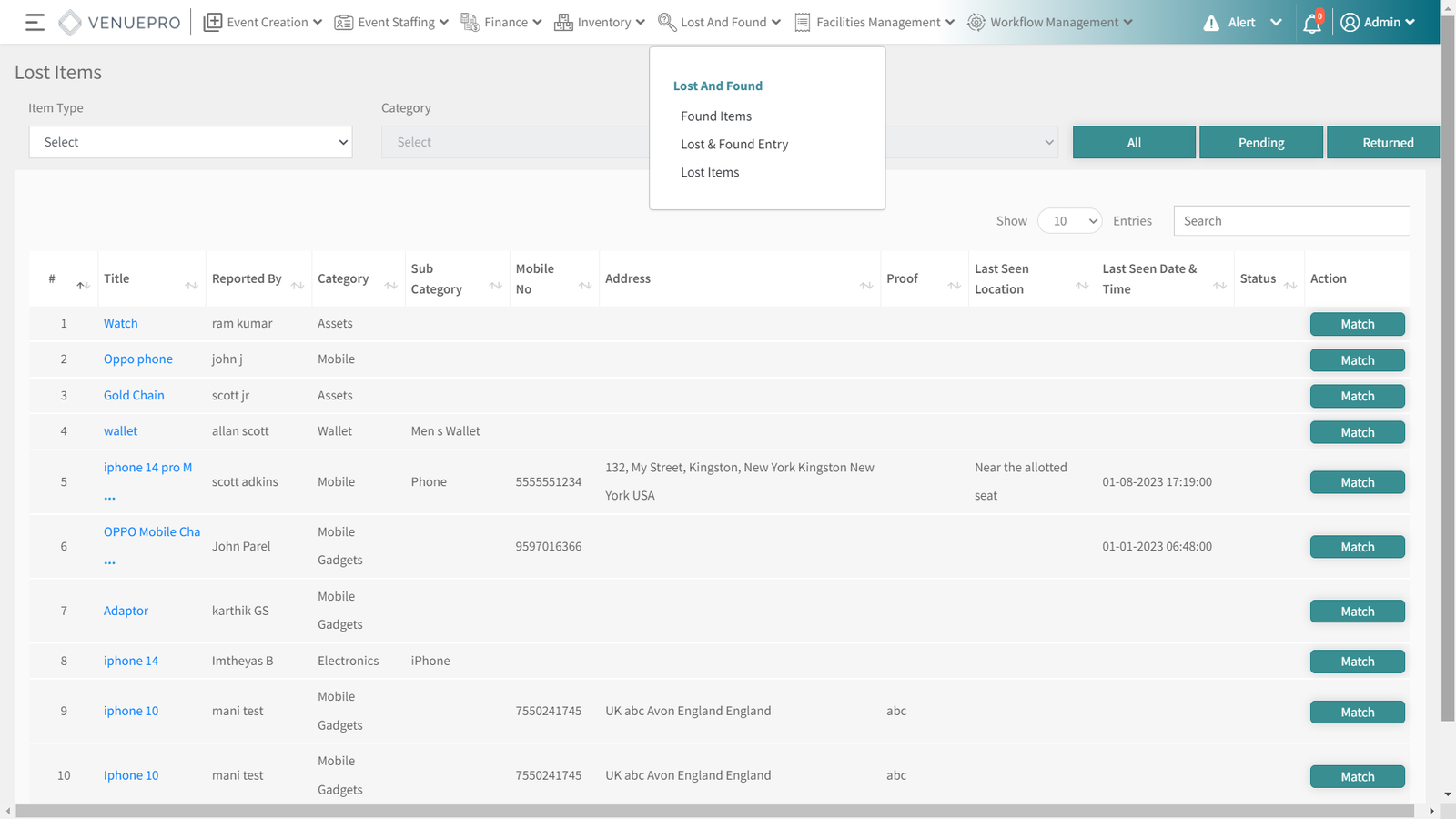Screen dimensions: 1456x819
Task: Sort by Reported By column arrows
Action: [x=297, y=286]
